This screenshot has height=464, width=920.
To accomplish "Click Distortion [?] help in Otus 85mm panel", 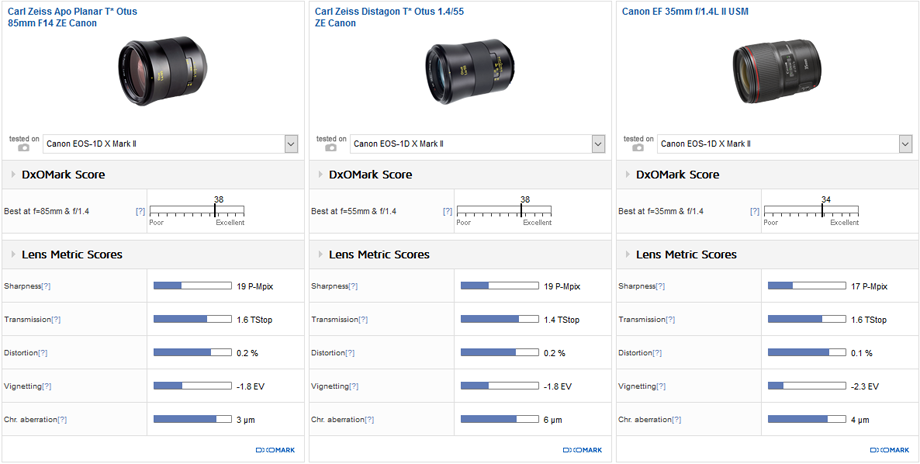I will (x=43, y=353).
